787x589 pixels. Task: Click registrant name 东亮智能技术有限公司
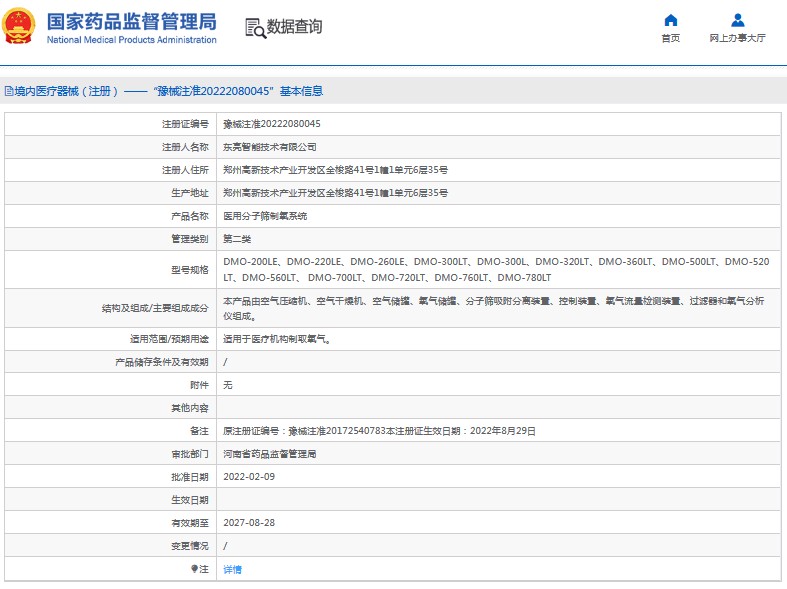click(270, 147)
